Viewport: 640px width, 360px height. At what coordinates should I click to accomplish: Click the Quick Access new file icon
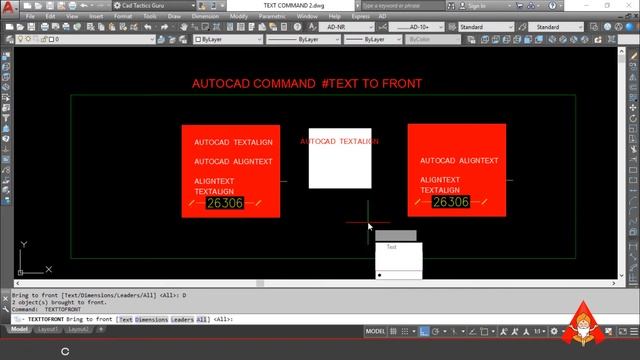[27, 6]
